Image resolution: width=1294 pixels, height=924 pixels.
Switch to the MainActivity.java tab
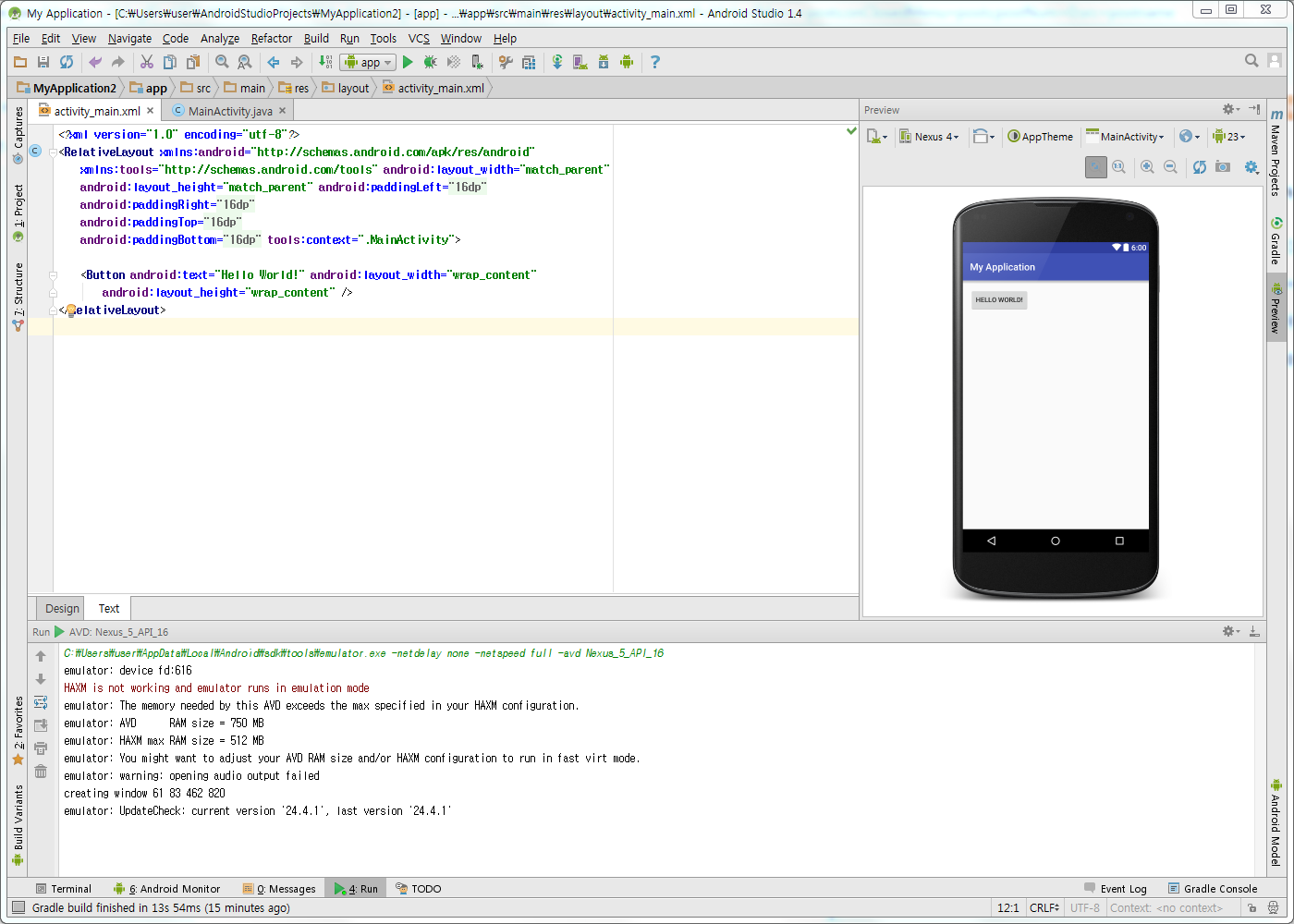(x=230, y=111)
